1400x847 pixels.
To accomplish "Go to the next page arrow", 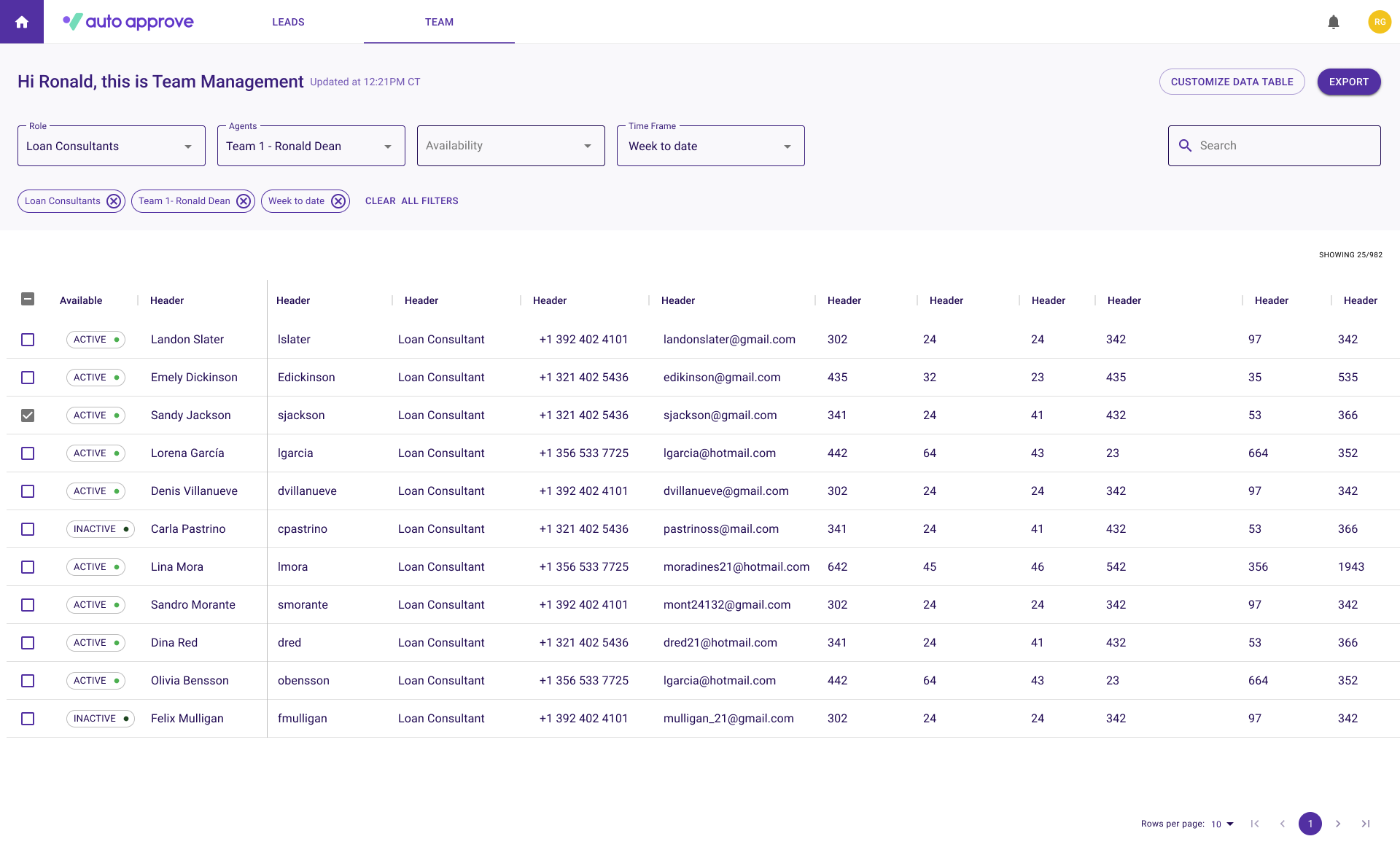I will tap(1338, 824).
